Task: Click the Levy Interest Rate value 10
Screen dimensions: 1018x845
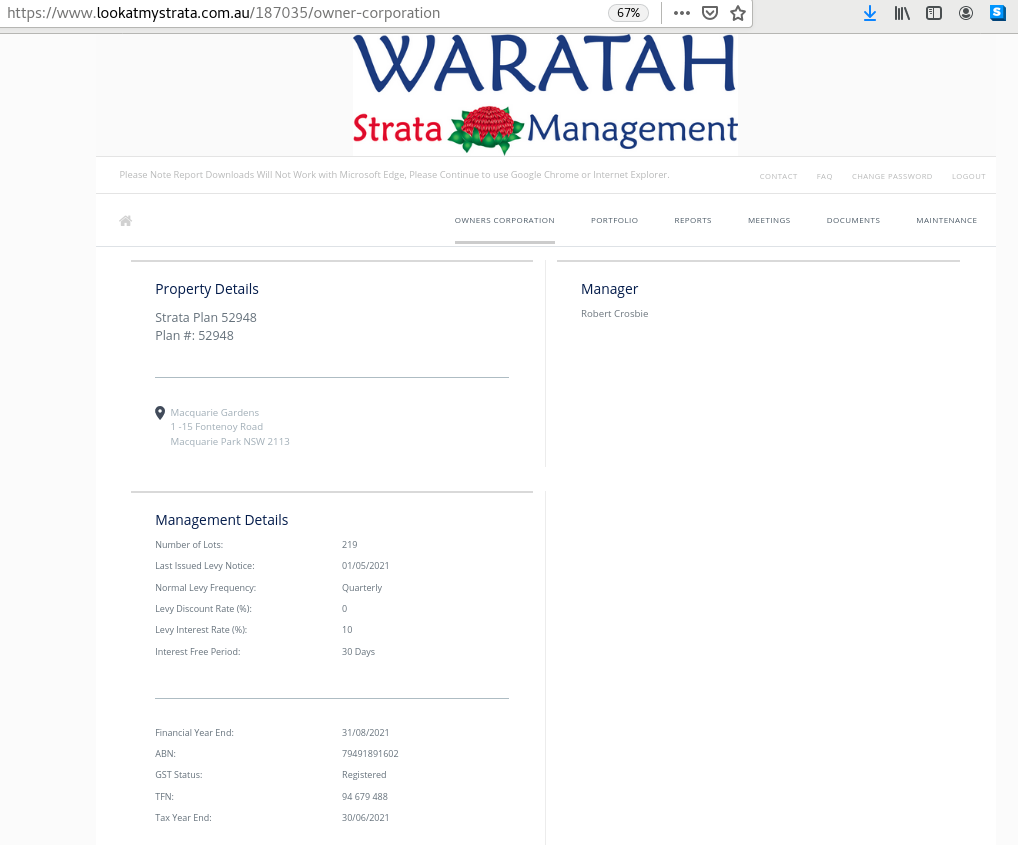Action: pos(347,630)
